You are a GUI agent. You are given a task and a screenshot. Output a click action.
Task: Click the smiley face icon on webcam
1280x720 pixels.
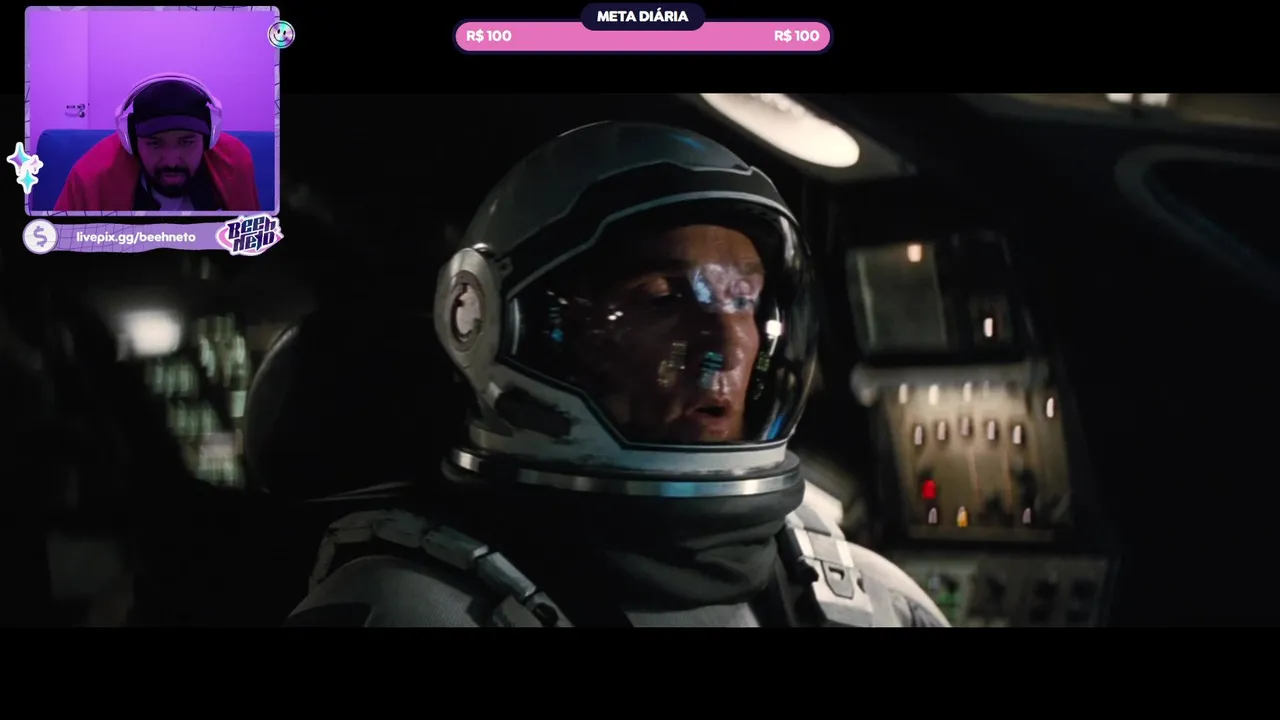pos(281,35)
